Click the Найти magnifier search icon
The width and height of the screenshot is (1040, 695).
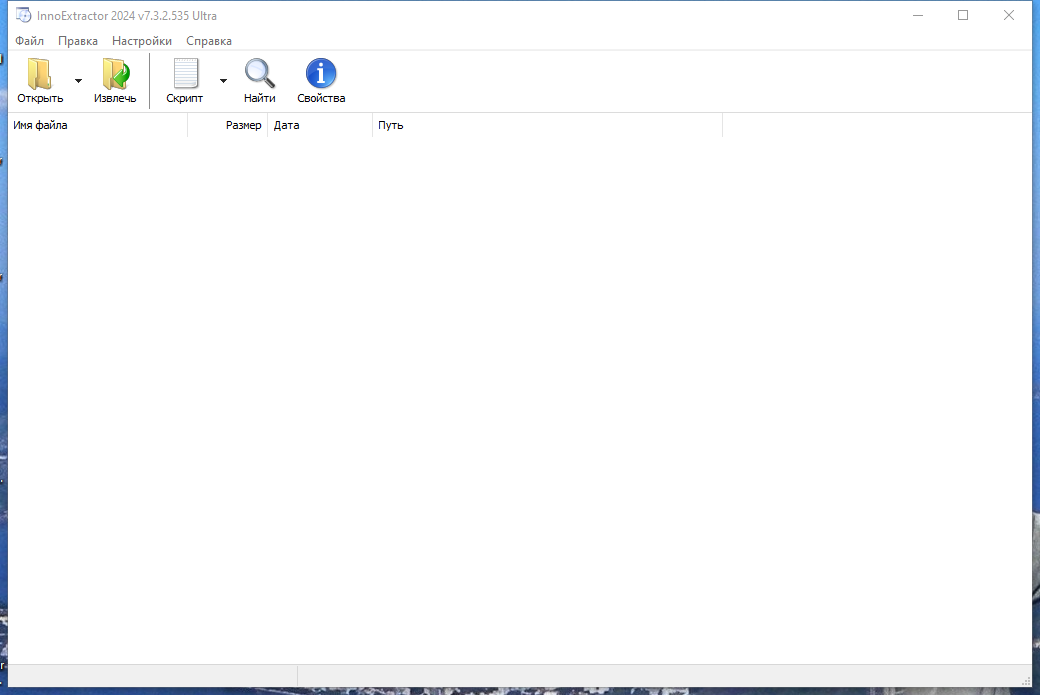[x=259, y=73]
